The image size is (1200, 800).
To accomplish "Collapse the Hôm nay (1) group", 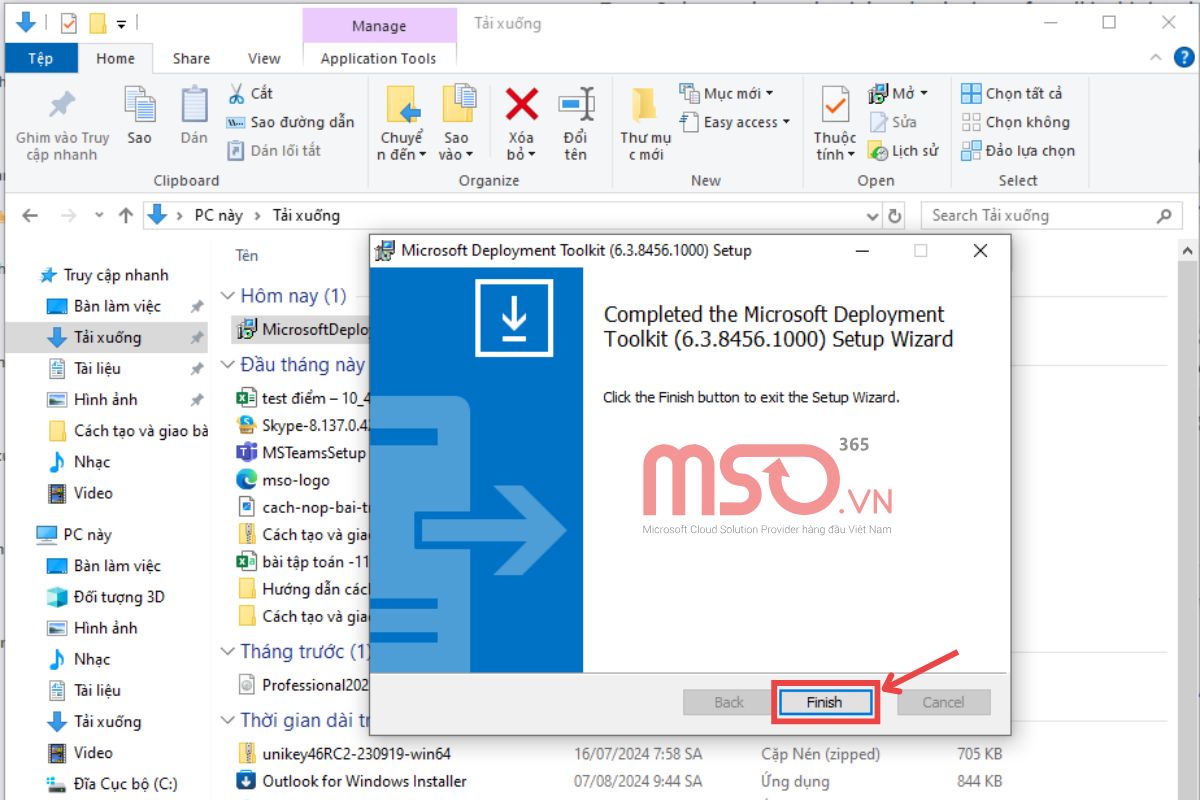I will [x=228, y=296].
